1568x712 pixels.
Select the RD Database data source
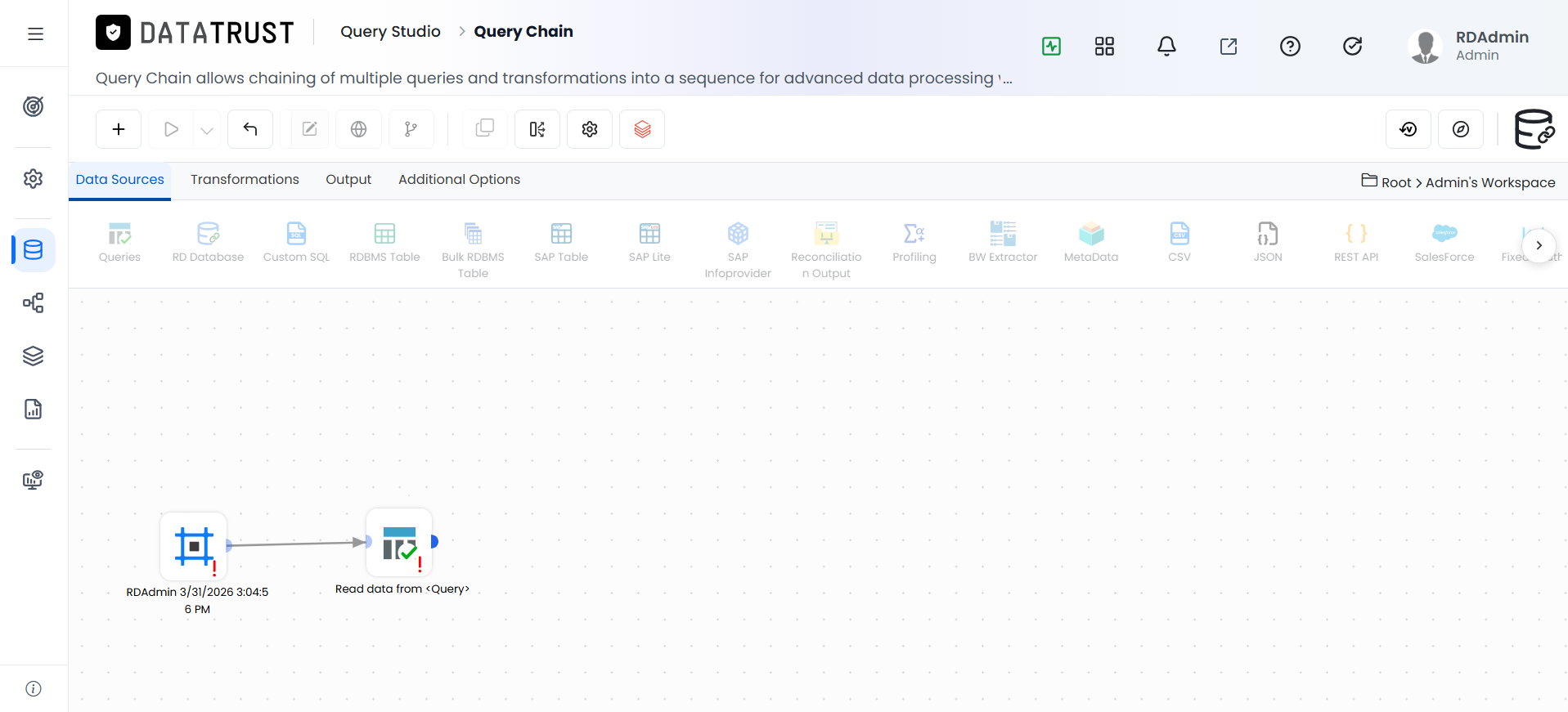click(x=208, y=243)
